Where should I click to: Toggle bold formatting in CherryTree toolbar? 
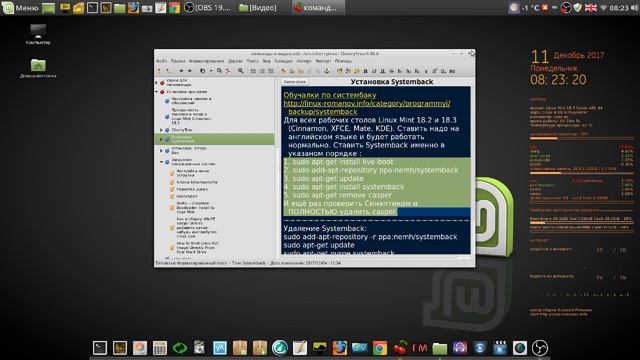pos(365,71)
